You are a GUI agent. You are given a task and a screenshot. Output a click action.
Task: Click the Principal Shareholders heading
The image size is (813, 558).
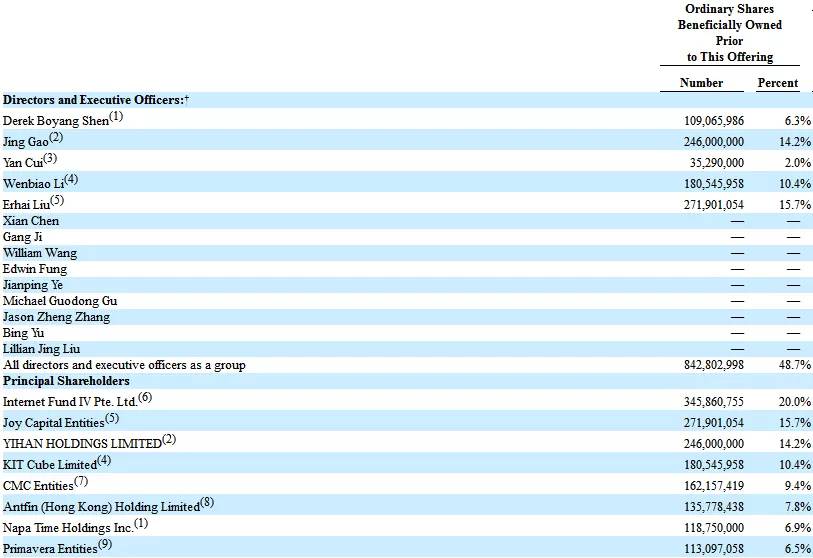66,381
